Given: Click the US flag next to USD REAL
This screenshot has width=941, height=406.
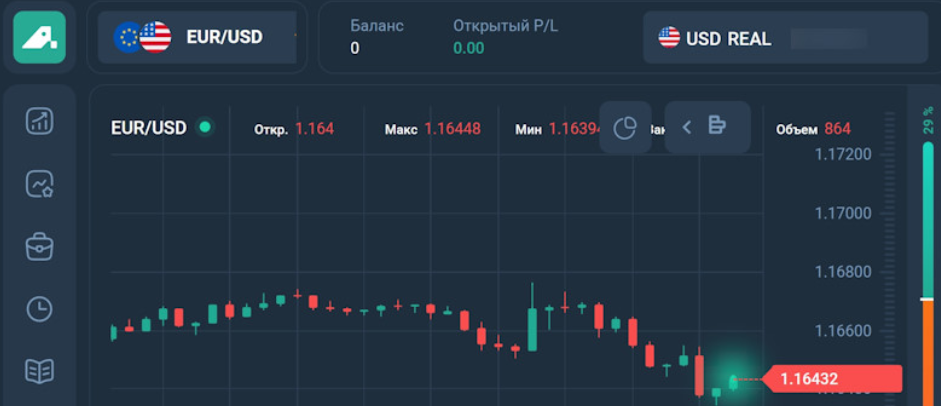Looking at the screenshot, I should [669, 38].
